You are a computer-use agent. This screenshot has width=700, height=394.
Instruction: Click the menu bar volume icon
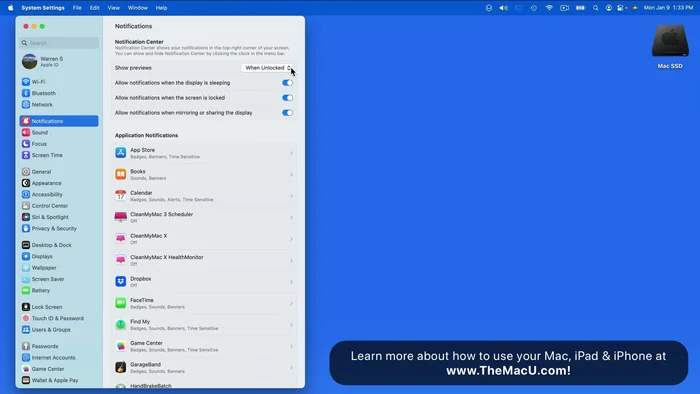point(504,8)
